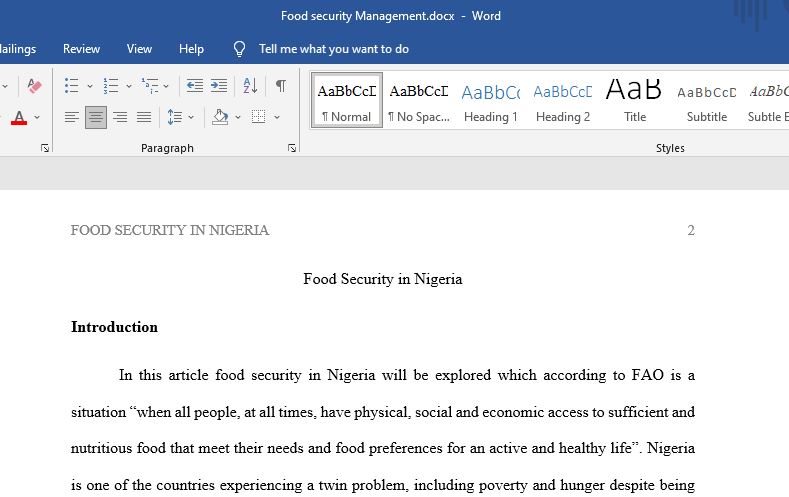Apply the Title style

tap(635, 100)
